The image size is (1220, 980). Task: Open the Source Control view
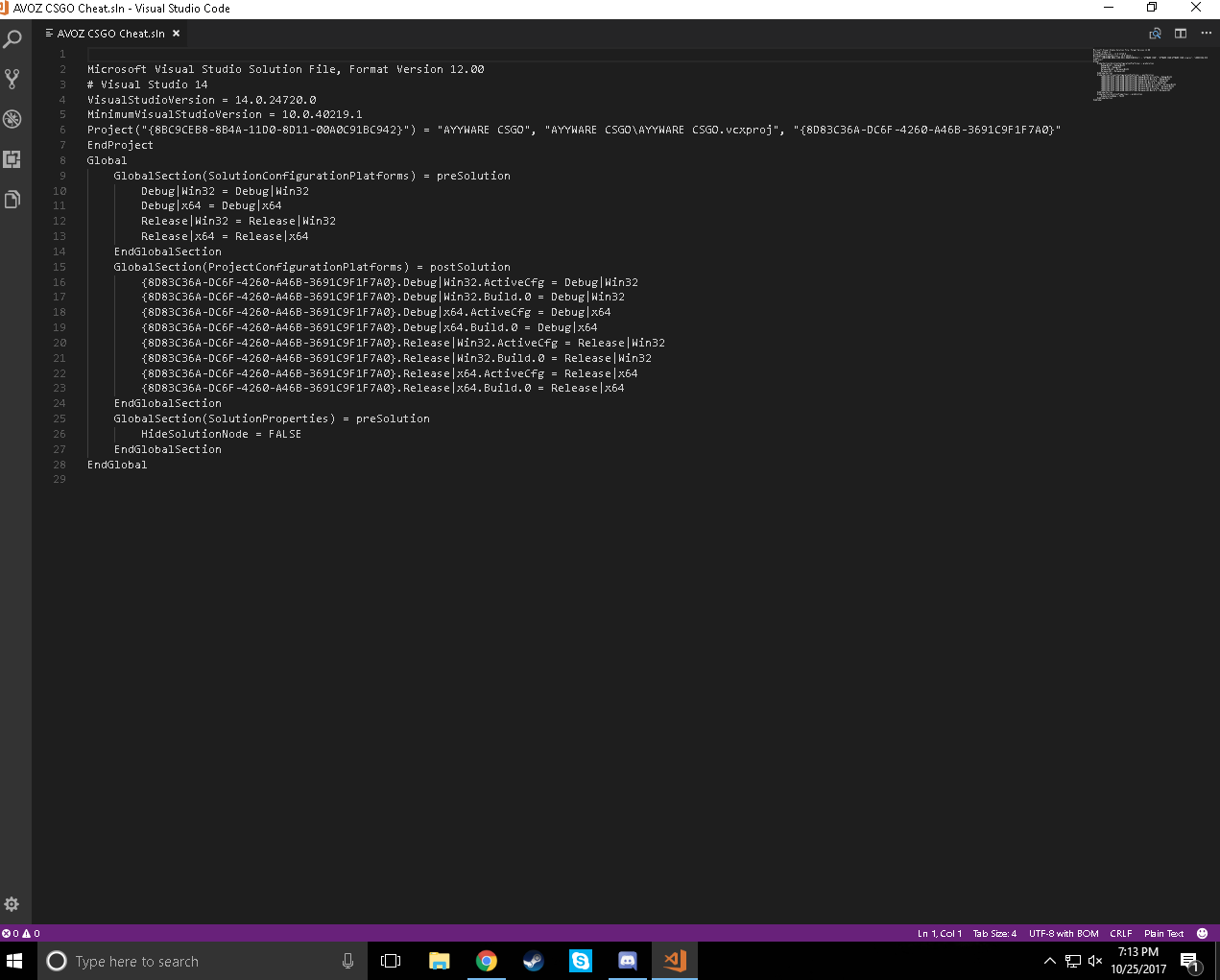(12, 79)
